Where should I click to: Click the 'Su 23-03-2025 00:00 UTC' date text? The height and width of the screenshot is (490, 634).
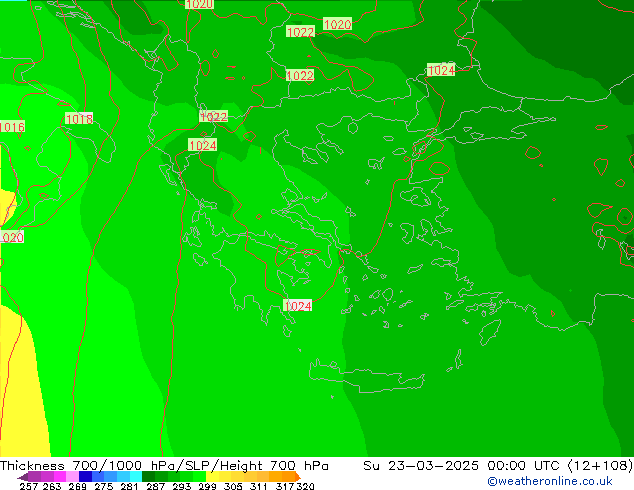pos(461,465)
